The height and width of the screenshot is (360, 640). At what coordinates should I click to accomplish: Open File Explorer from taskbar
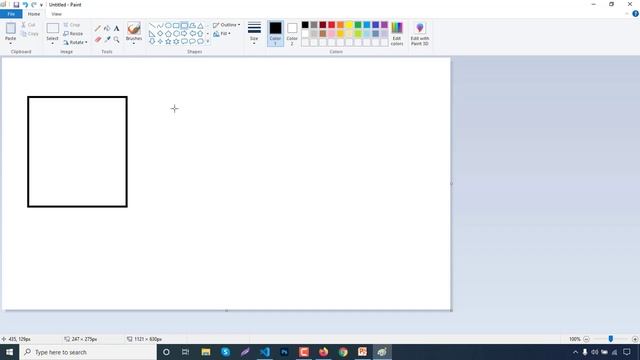click(x=206, y=352)
